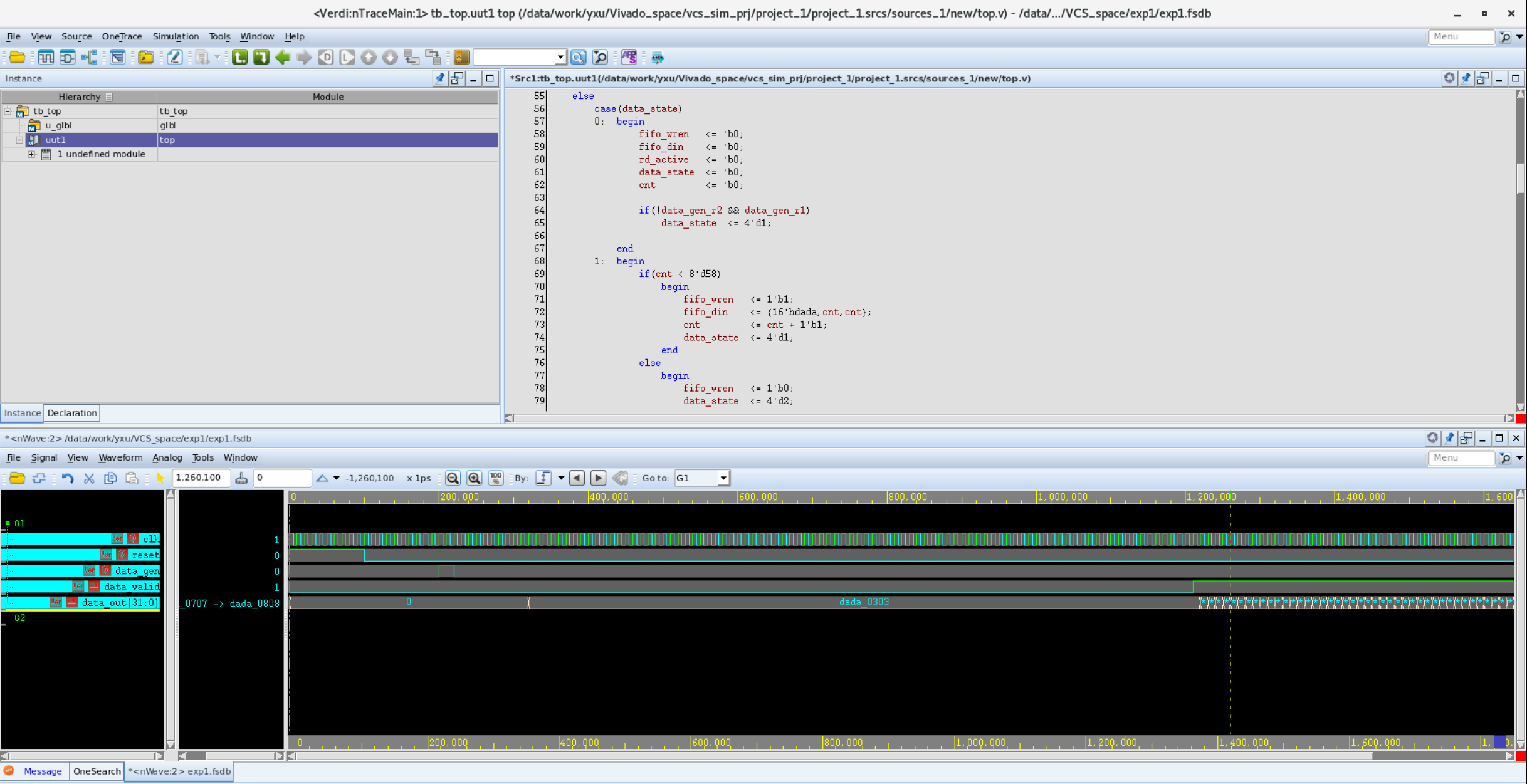The width and height of the screenshot is (1527, 784).
Task: Click waveform bottom horizontal scrollbar
Action: pyautogui.click(x=901, y=756)
